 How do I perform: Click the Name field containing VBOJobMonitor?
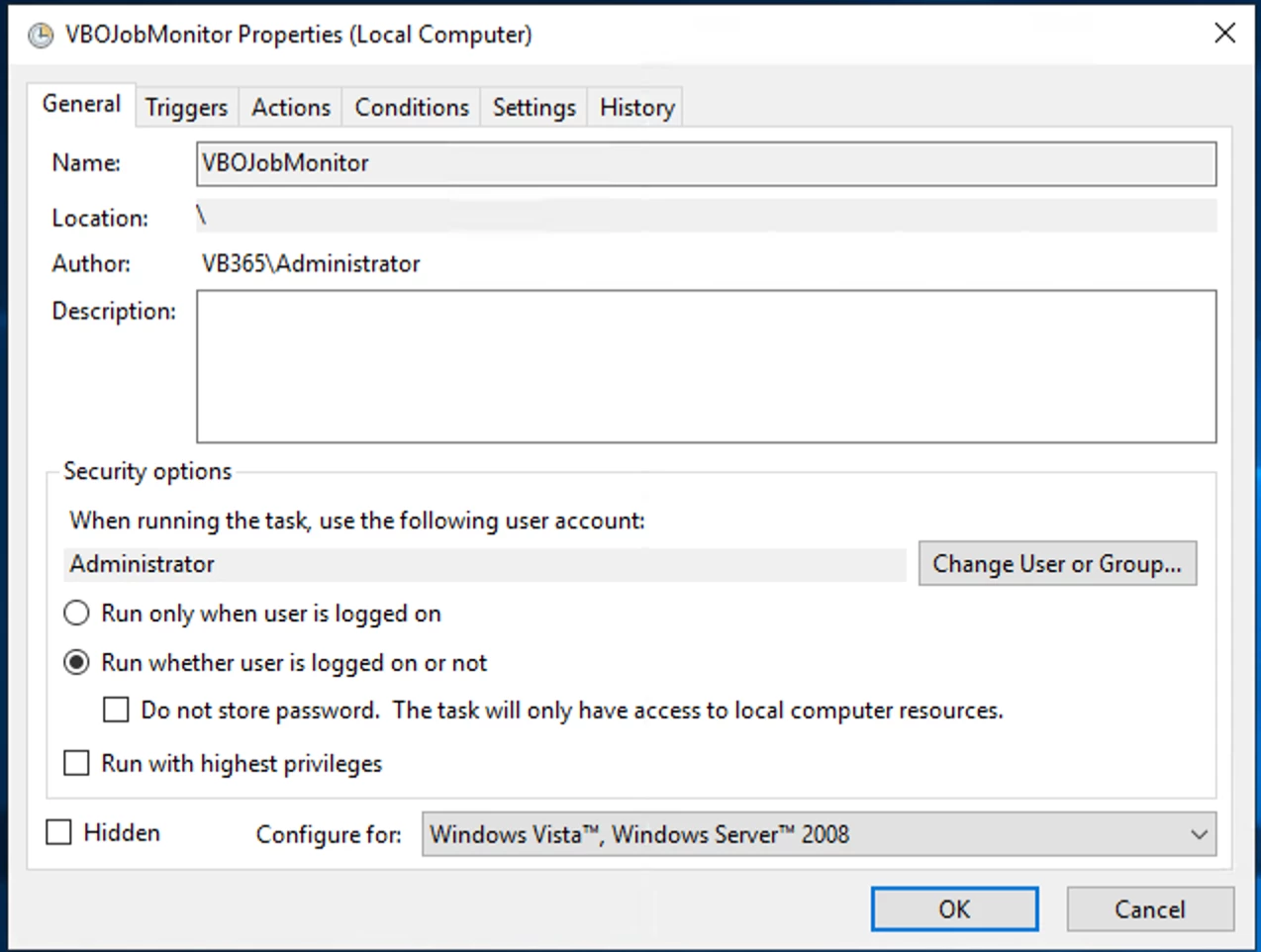(x=706, y=163)
